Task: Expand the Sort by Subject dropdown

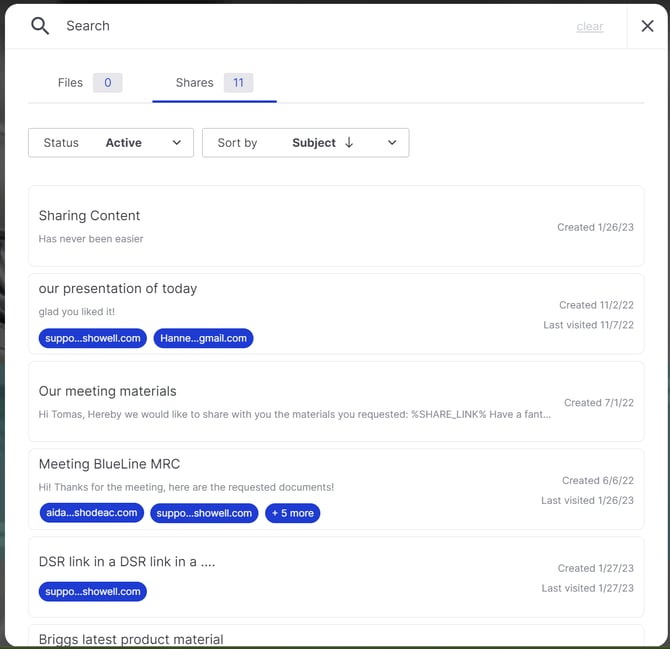Action: pos(305,143)
